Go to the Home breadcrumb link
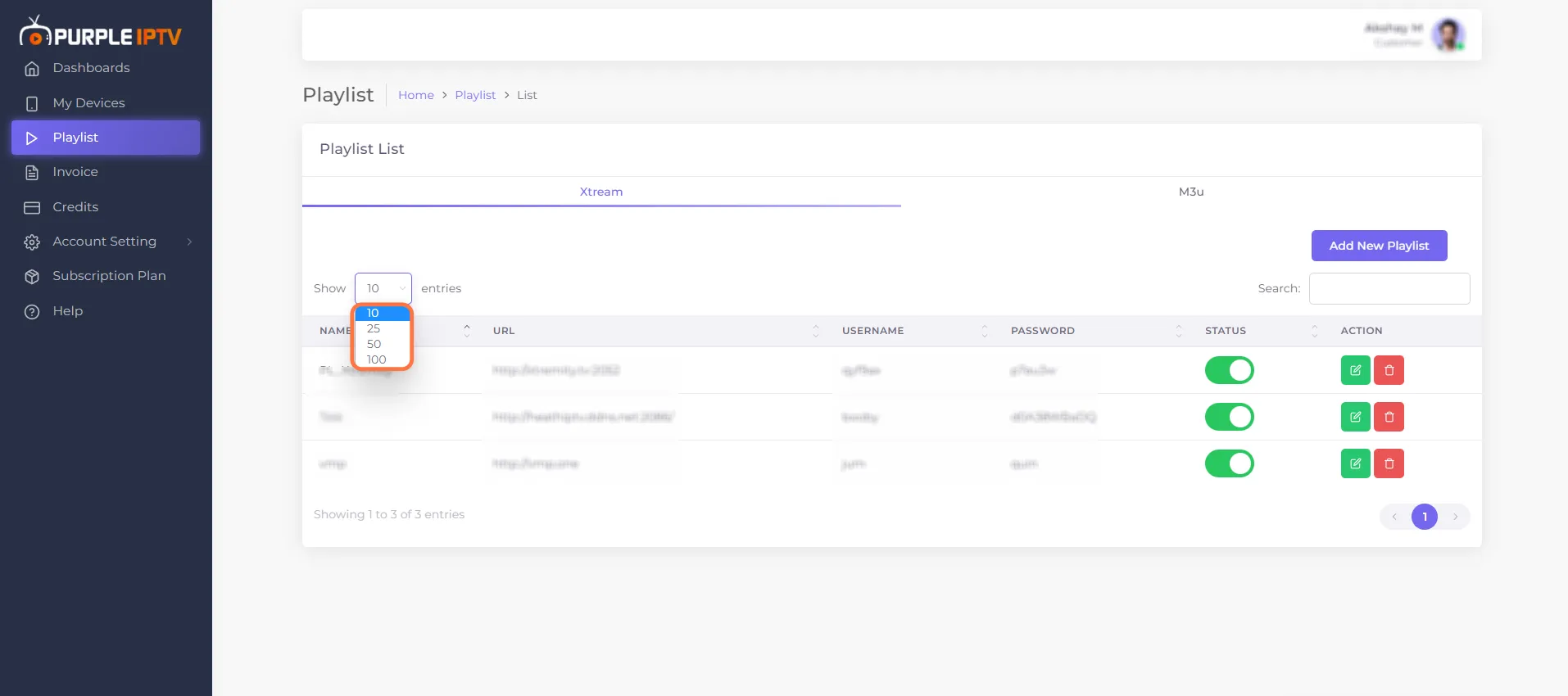The height and width of the screenshot is (696, 1568). (416, 95)
